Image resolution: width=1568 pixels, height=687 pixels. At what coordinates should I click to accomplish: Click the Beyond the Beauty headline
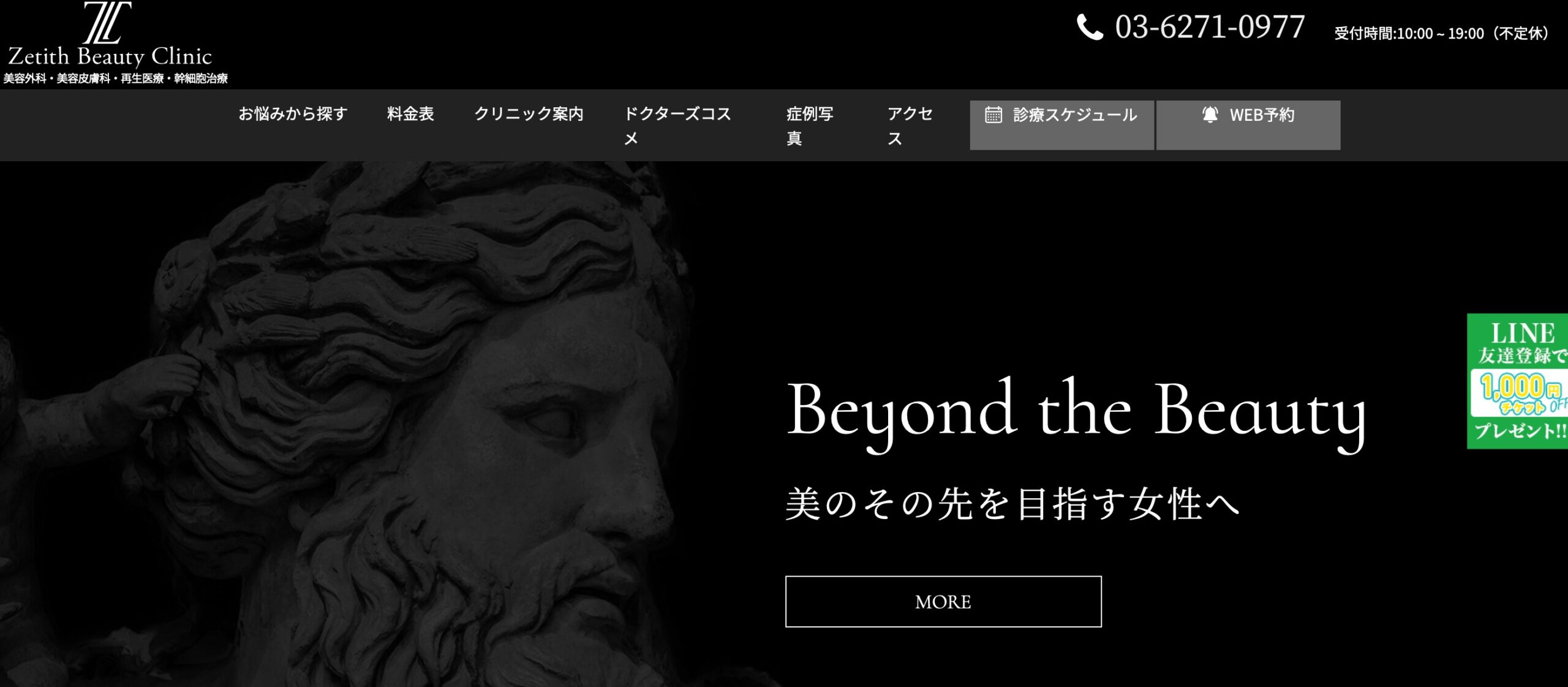1076,414
